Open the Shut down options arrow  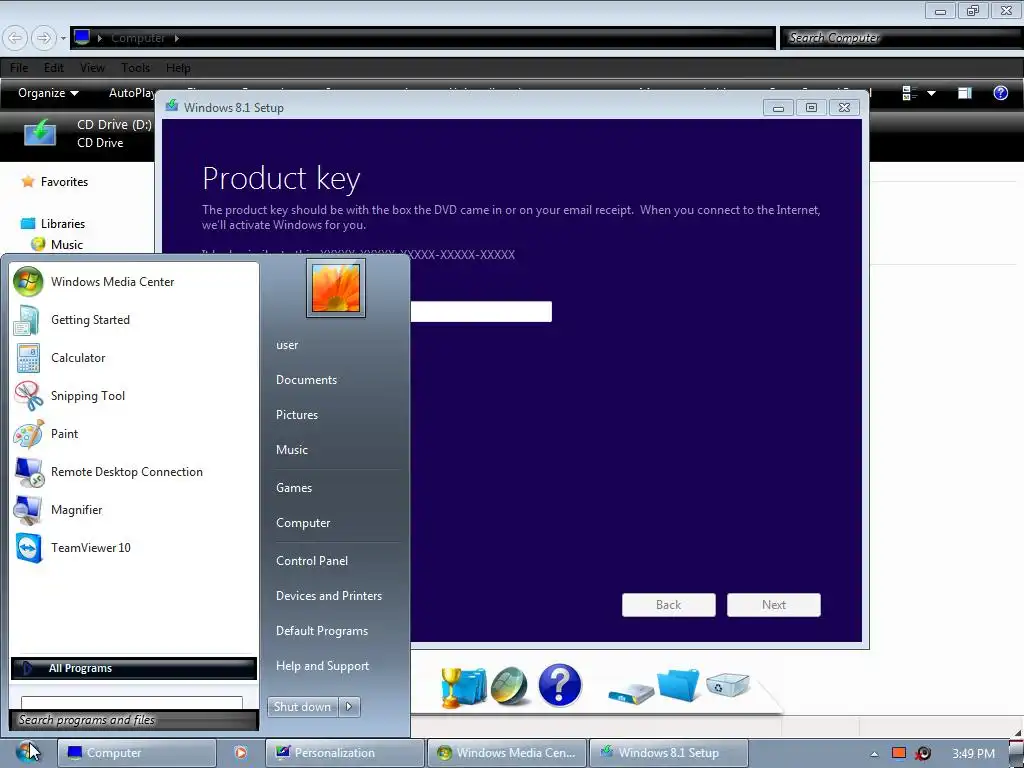tap(349, 707)
